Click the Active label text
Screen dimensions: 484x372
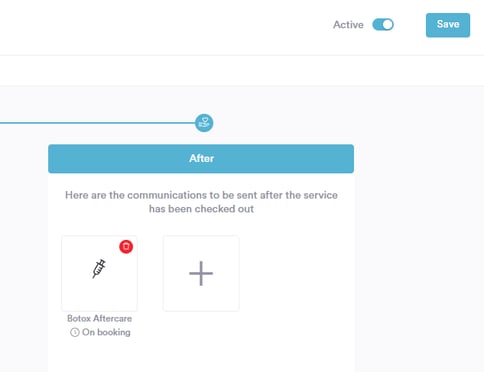coord(348,25)
